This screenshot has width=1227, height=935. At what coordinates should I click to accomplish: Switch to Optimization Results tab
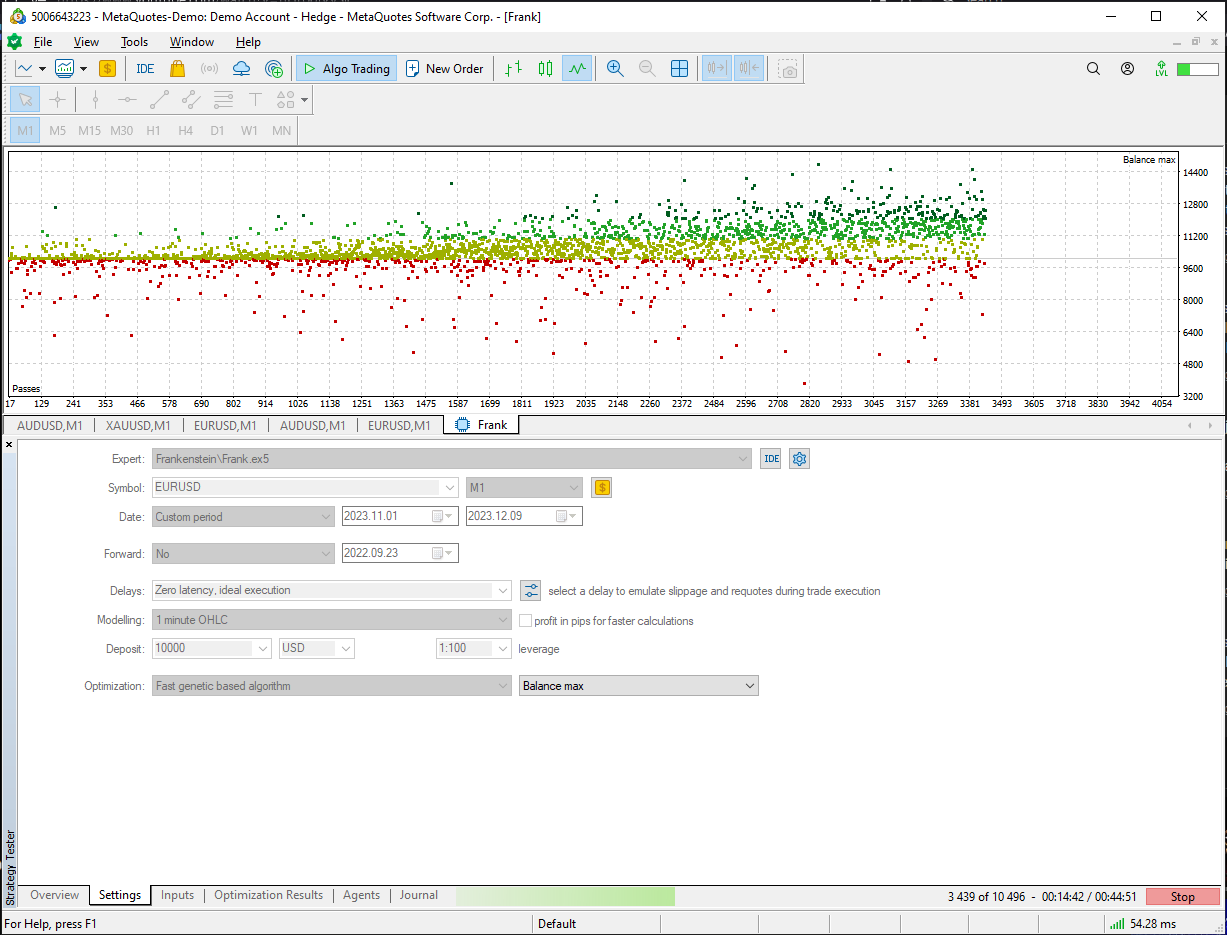pyautogui.click(x=268, y=895)
